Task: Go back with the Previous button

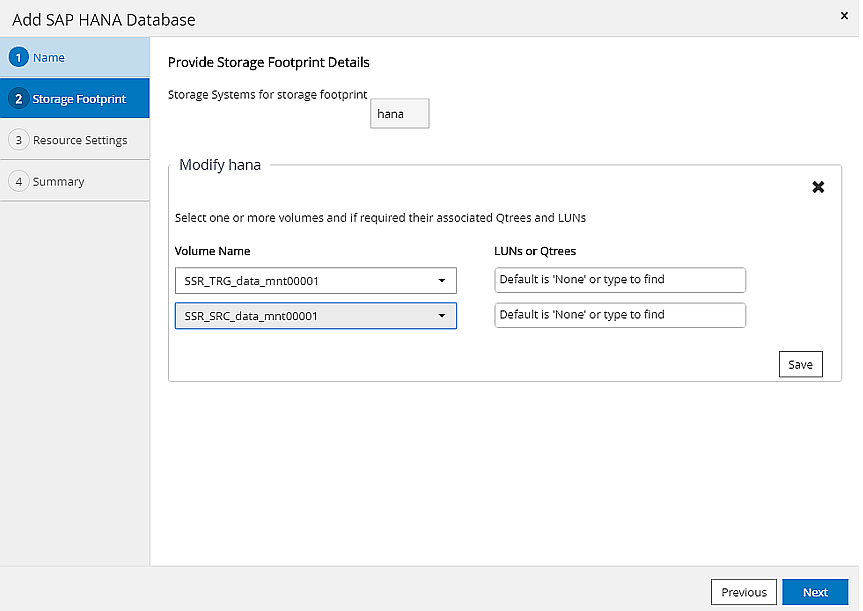Action: (743, 592)
